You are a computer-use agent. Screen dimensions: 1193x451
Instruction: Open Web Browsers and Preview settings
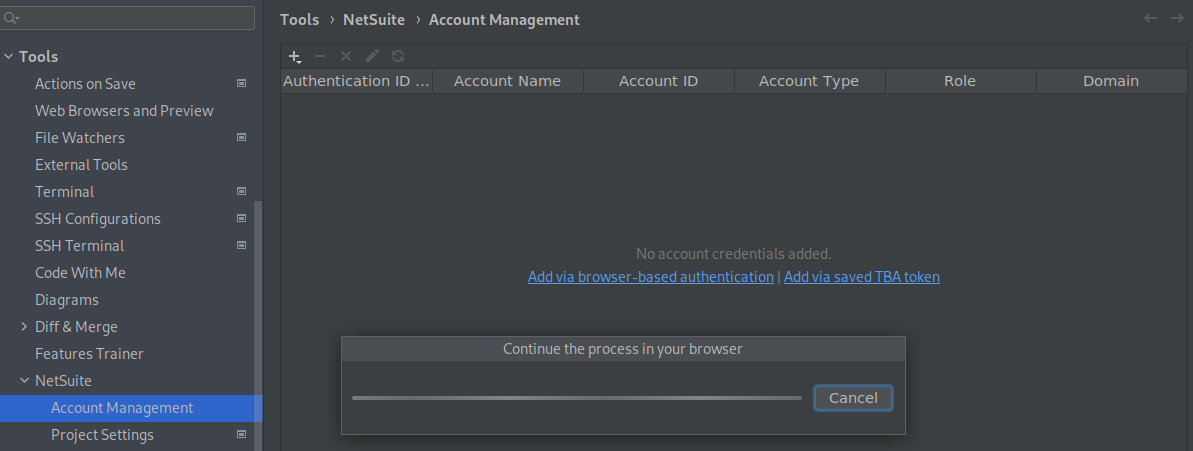tap(124, 110)
